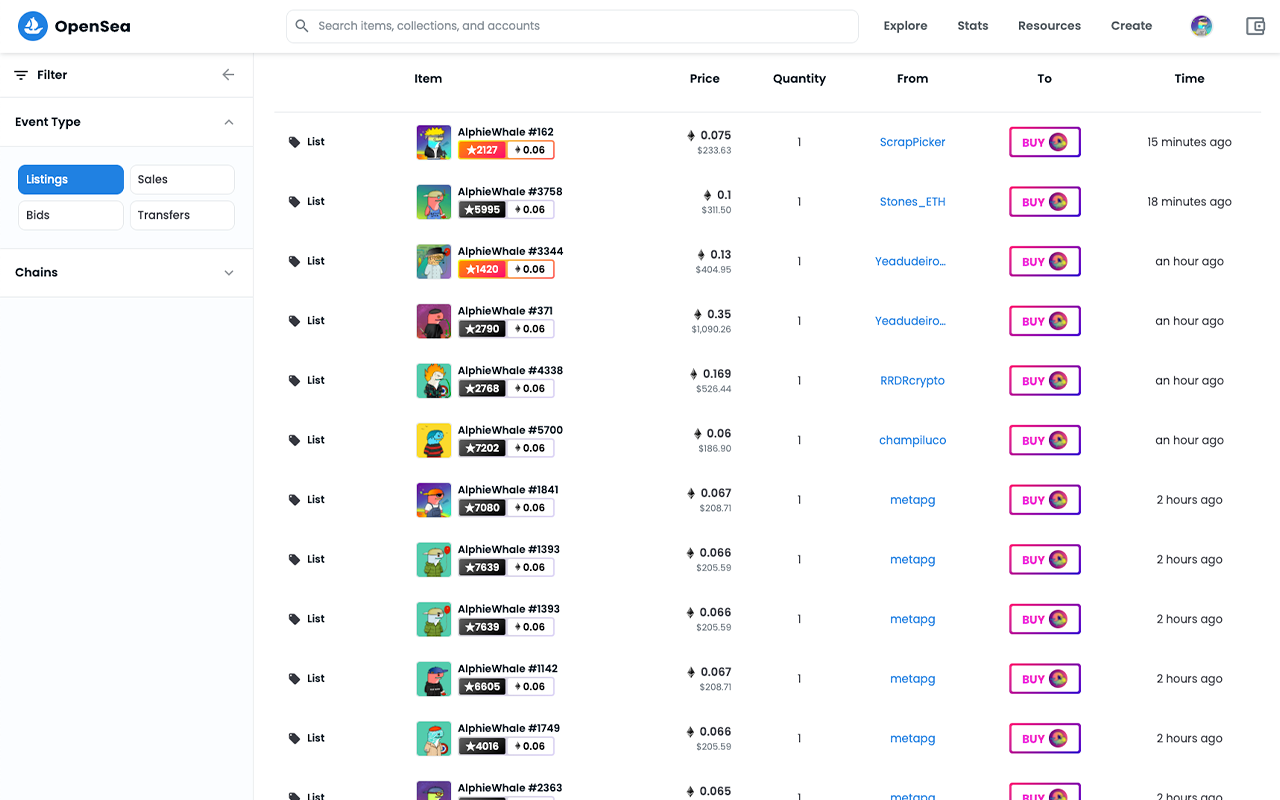1280x800 pixels.
Task: Click the AlphieWhale #3758 thumbnail
Action: tap(433, 201)
